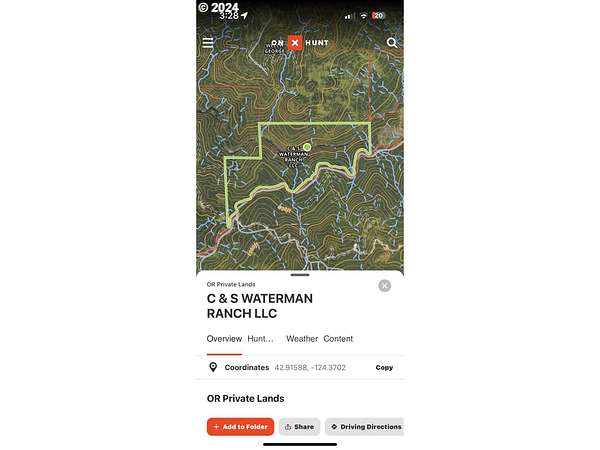This screenshot has width=600, height=450.
Task: Switch to the Weather tab
Action: tap(302, 339)
